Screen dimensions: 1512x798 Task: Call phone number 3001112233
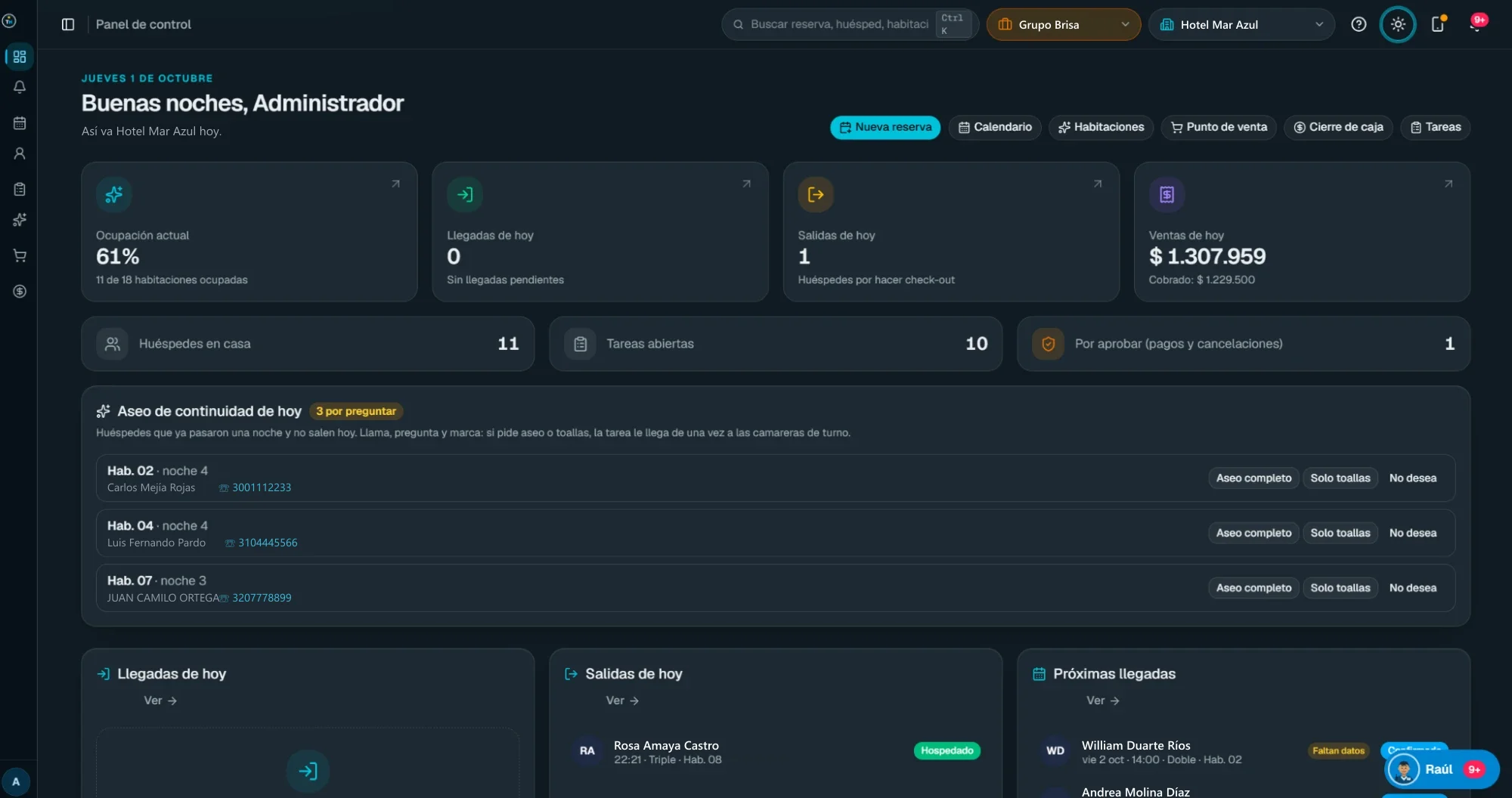256,487
